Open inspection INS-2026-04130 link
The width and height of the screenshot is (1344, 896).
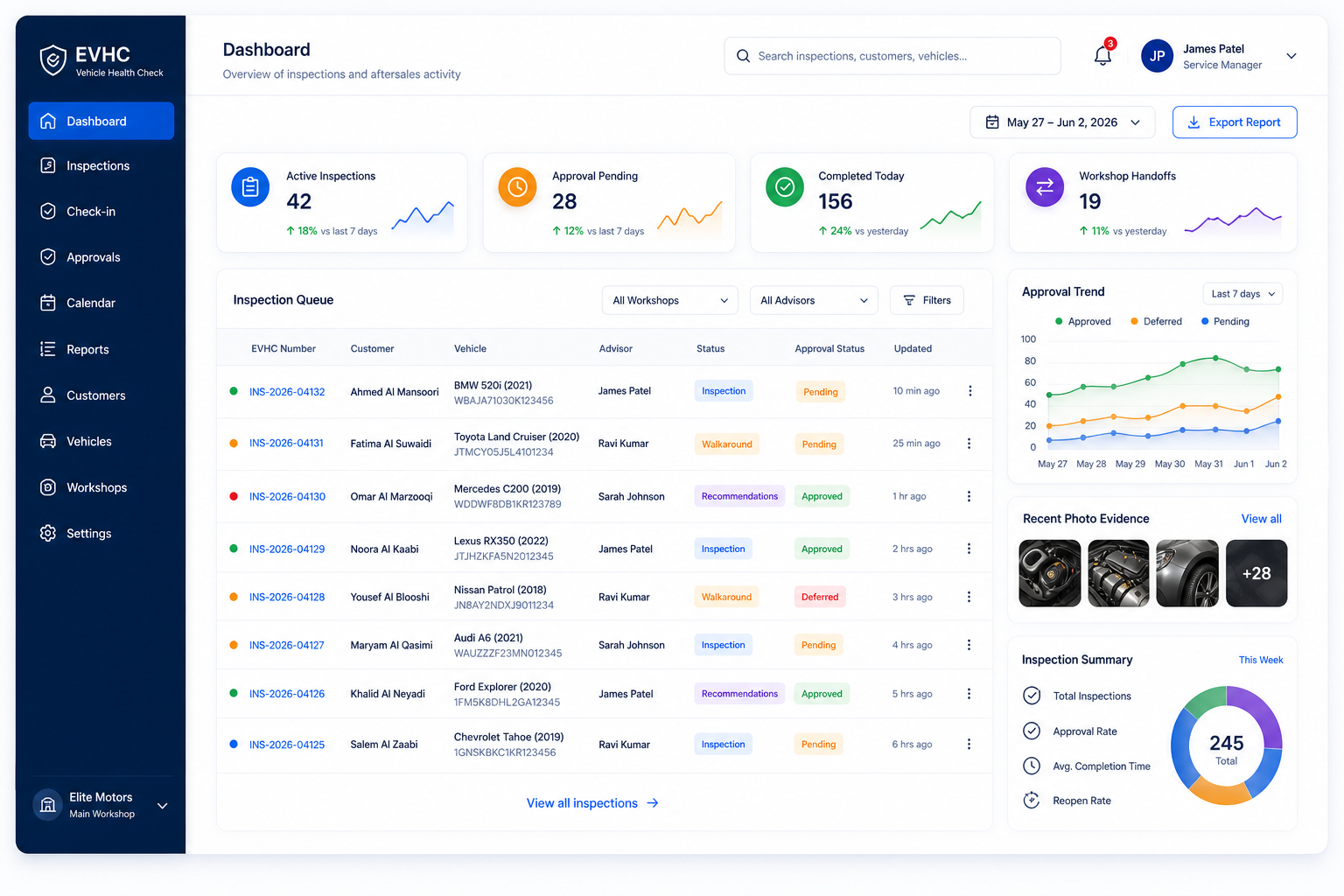click(287, 496)
